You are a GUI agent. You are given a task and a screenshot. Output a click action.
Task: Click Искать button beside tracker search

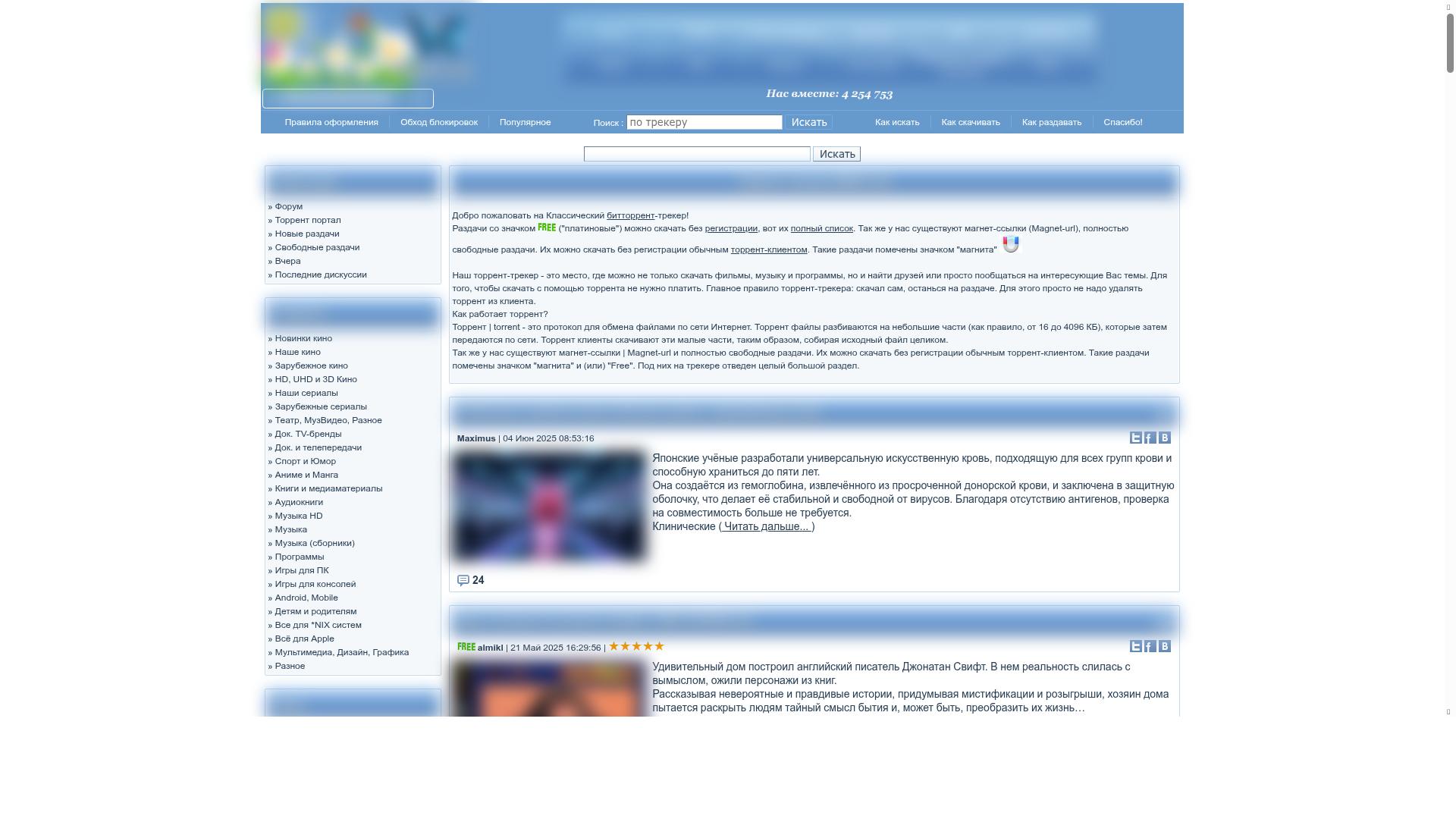tap(808, 122)
